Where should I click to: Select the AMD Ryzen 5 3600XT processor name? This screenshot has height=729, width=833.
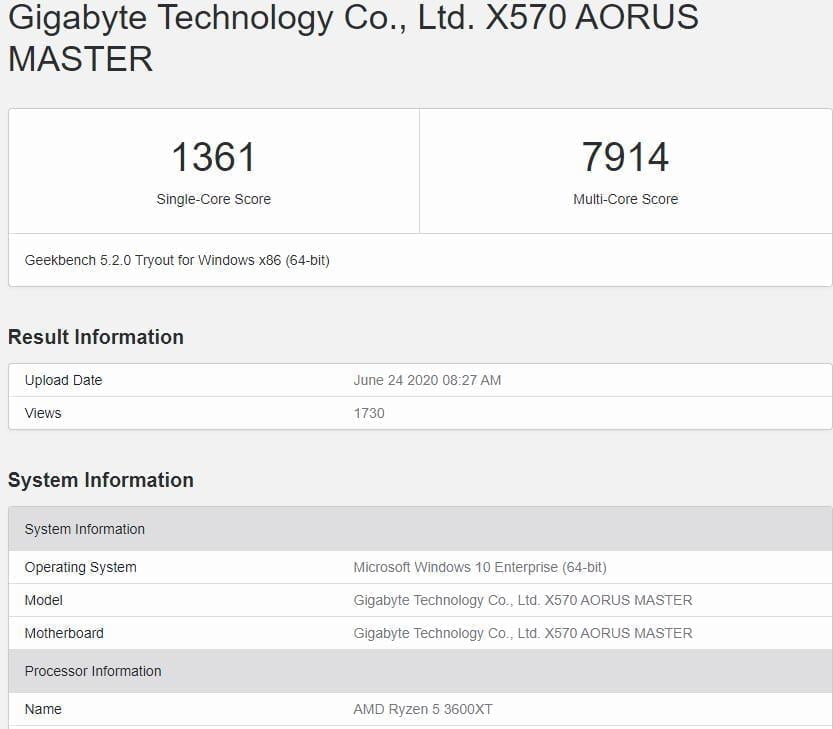(x=423, y=709)
